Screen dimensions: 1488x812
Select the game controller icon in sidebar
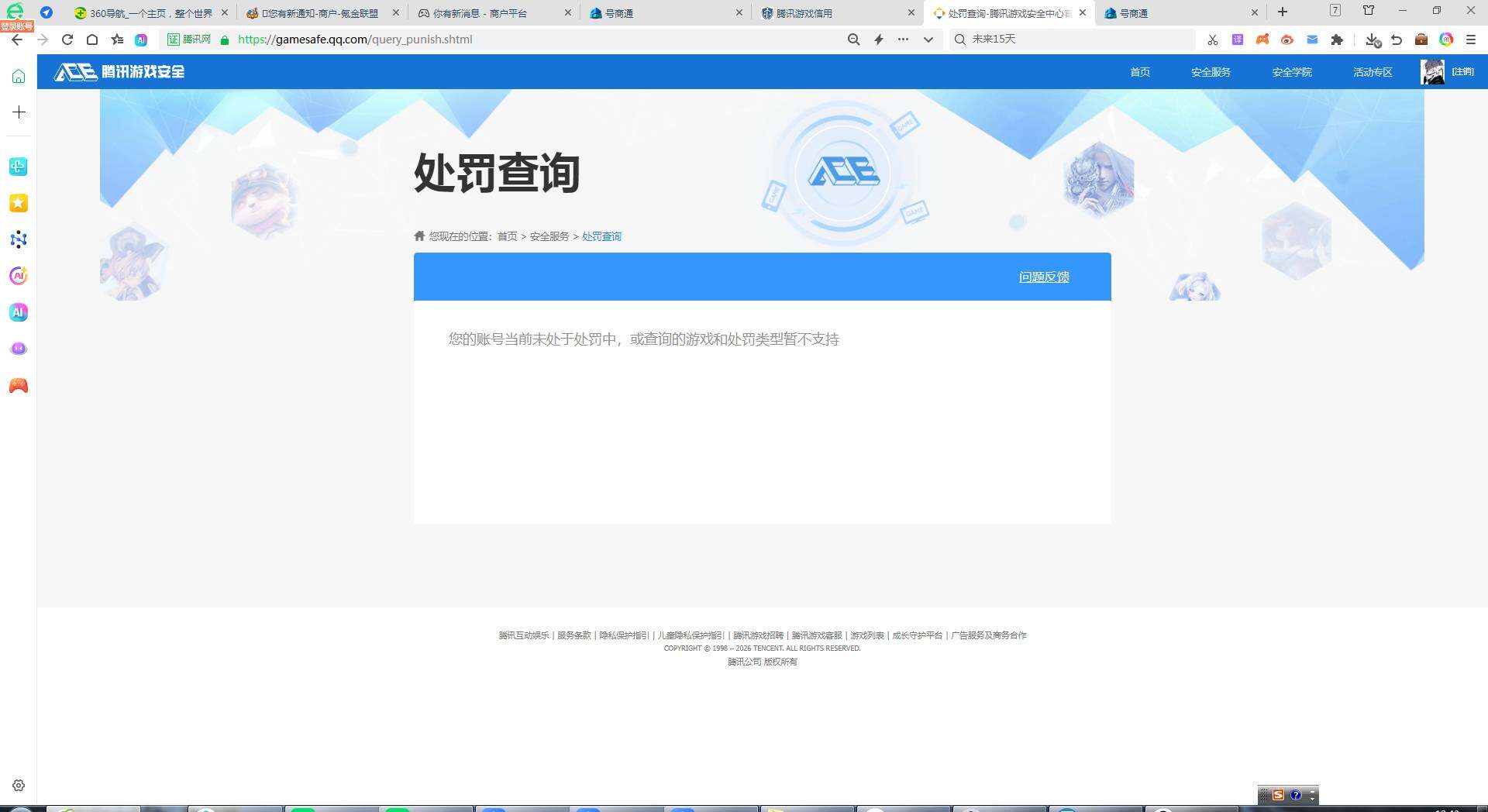[18, 385]
